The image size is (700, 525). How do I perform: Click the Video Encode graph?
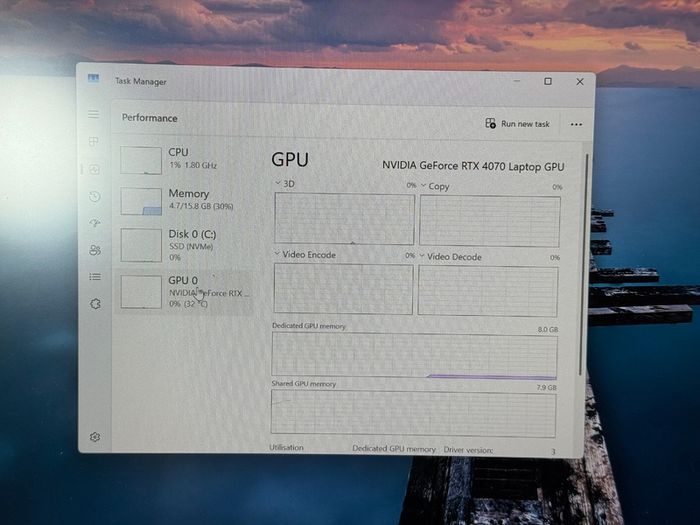343,289
